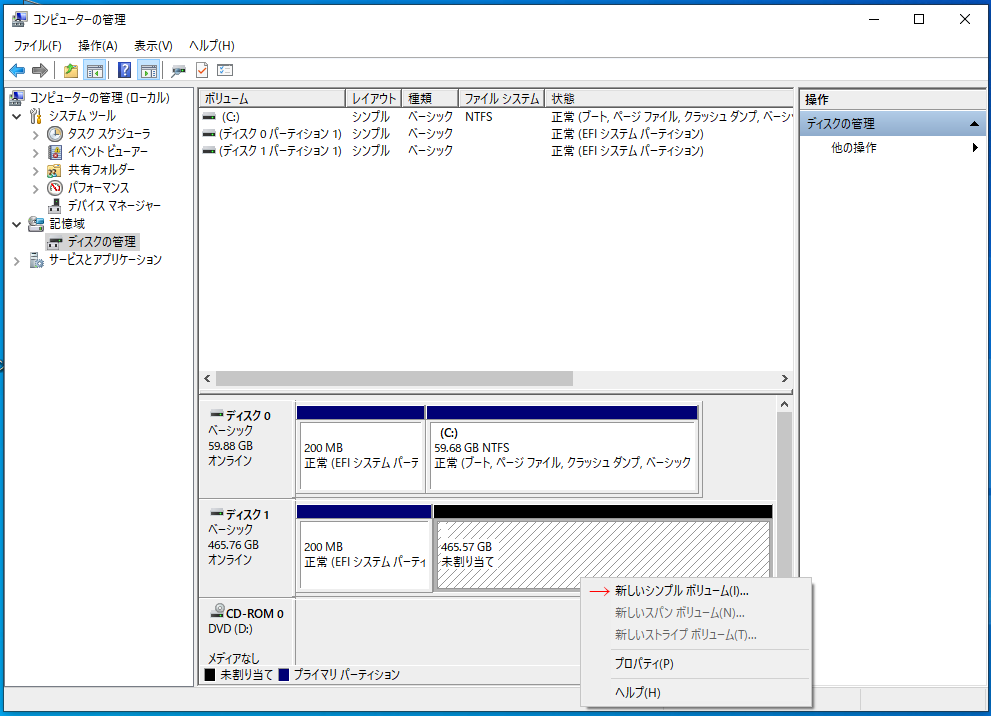Open the 操作(A) menu
The image size is (991, 716).
coord(97,45)
